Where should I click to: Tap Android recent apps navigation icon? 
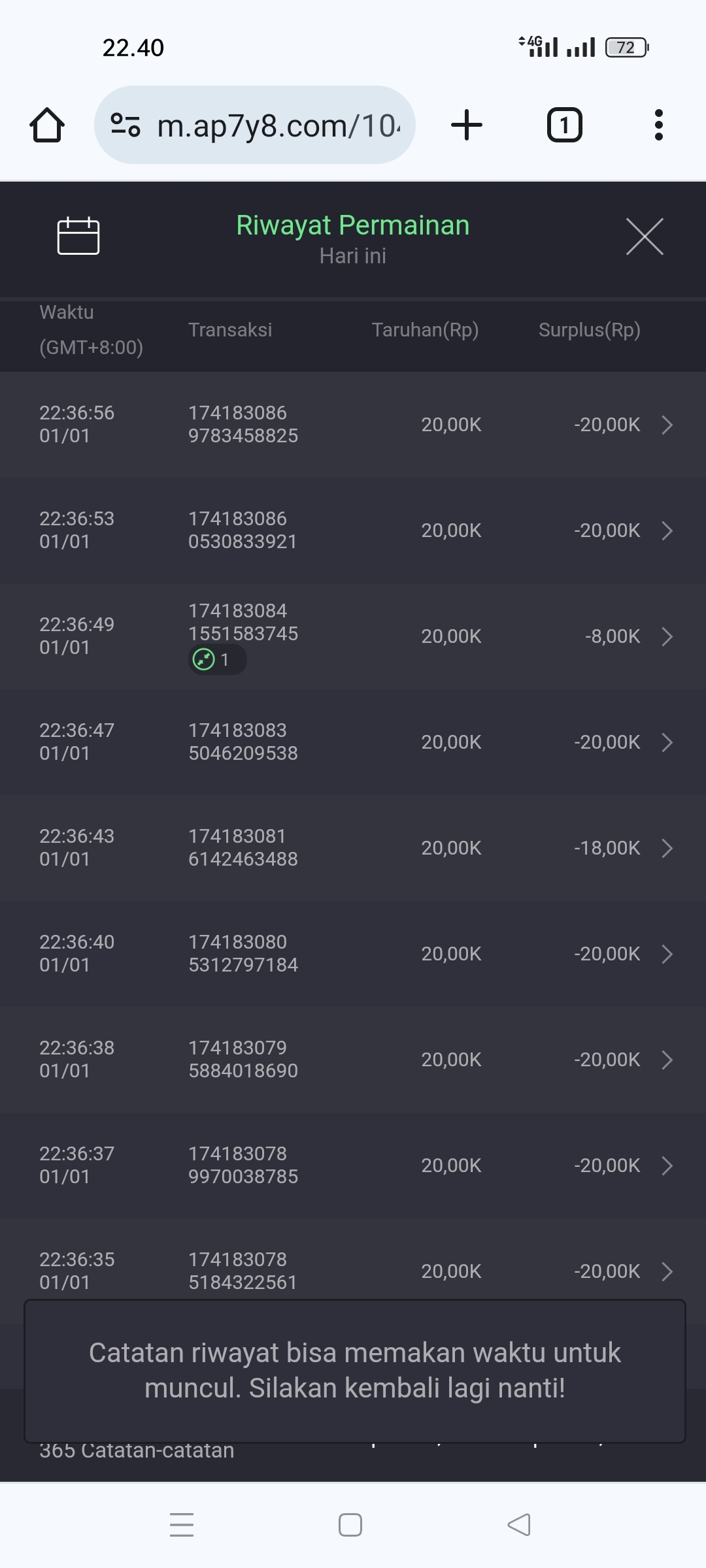point(182,1525)
